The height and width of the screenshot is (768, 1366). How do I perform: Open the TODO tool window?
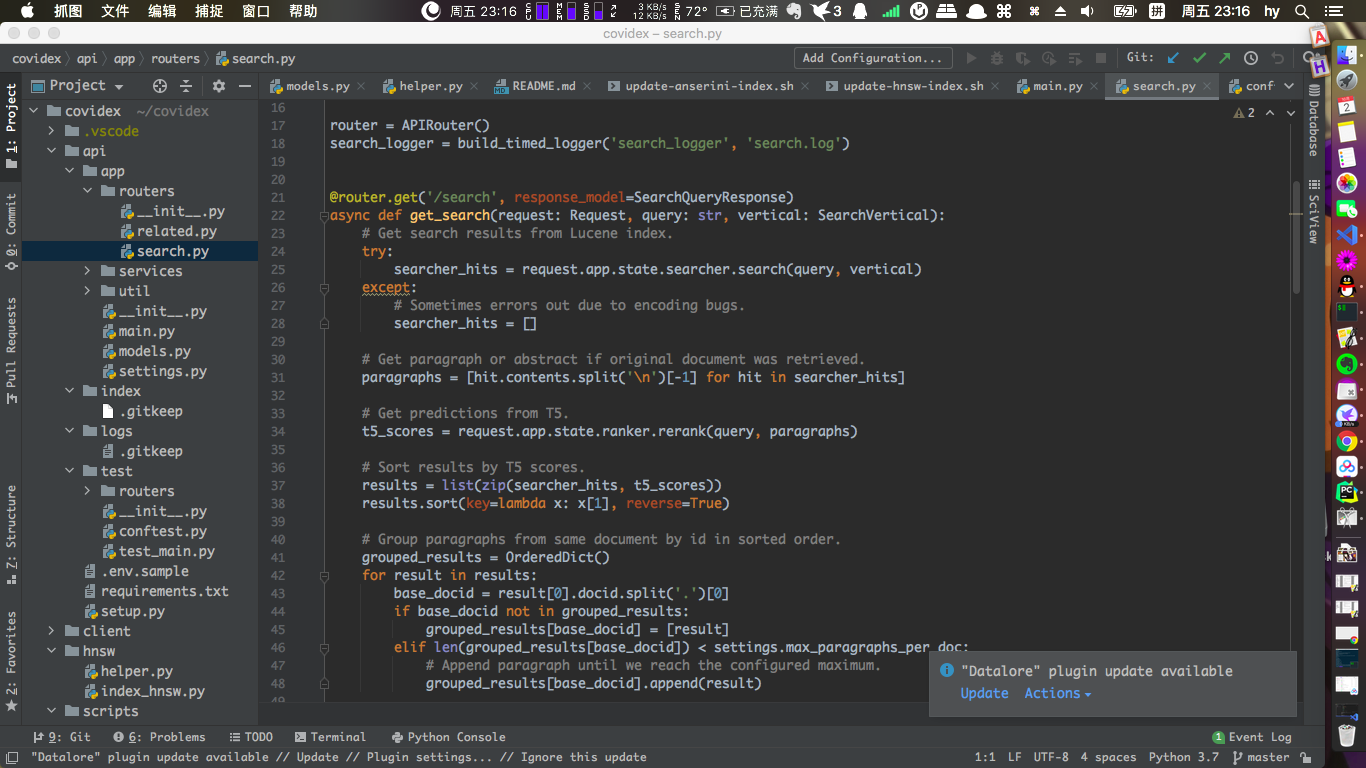tap(250, 737)
